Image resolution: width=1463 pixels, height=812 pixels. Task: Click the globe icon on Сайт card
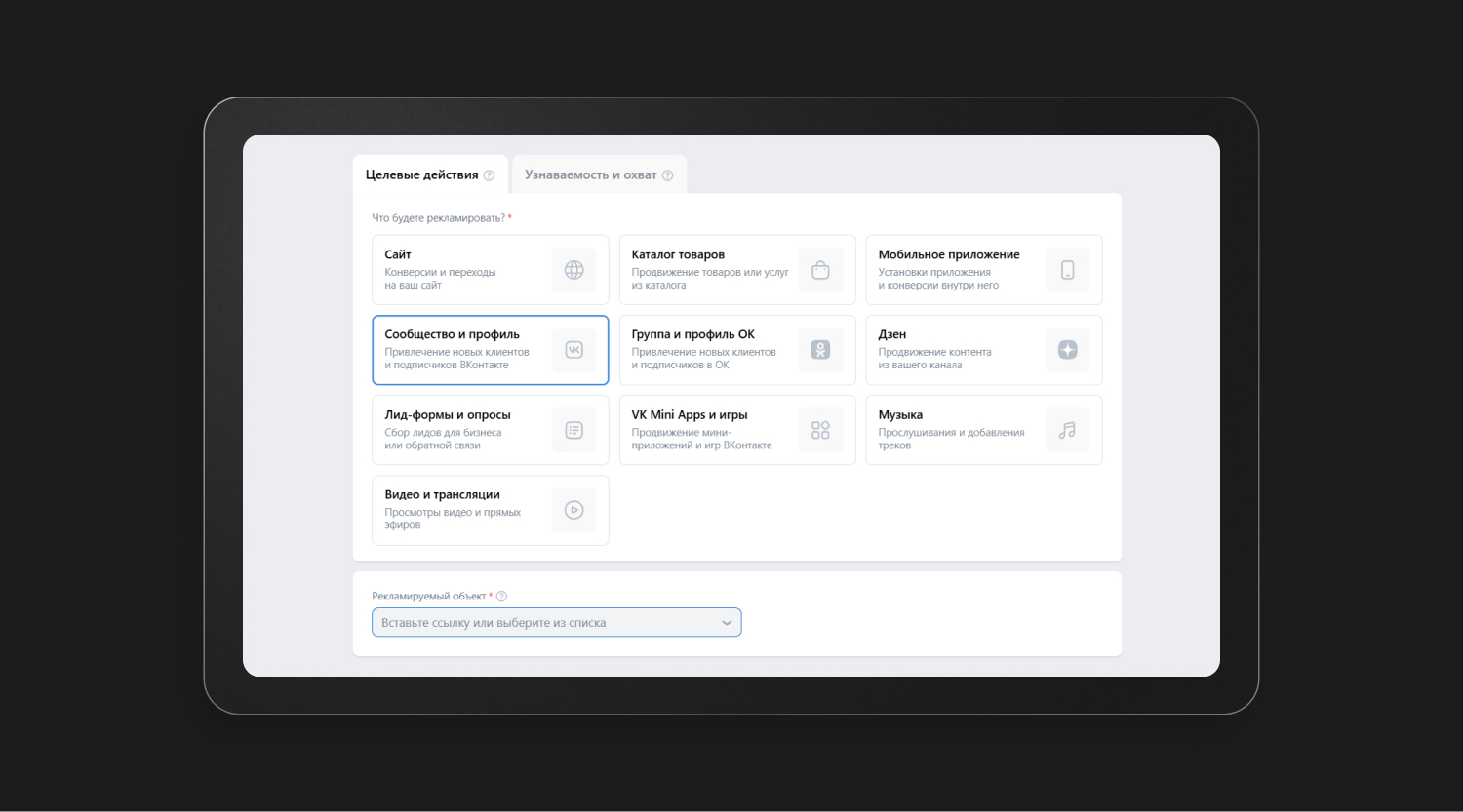point(574,270)
